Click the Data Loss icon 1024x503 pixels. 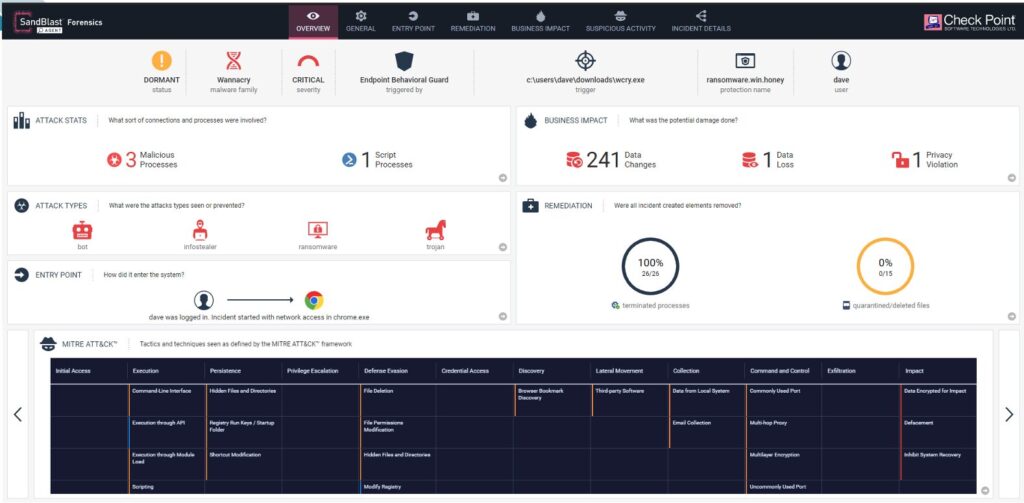pos(750,159)
